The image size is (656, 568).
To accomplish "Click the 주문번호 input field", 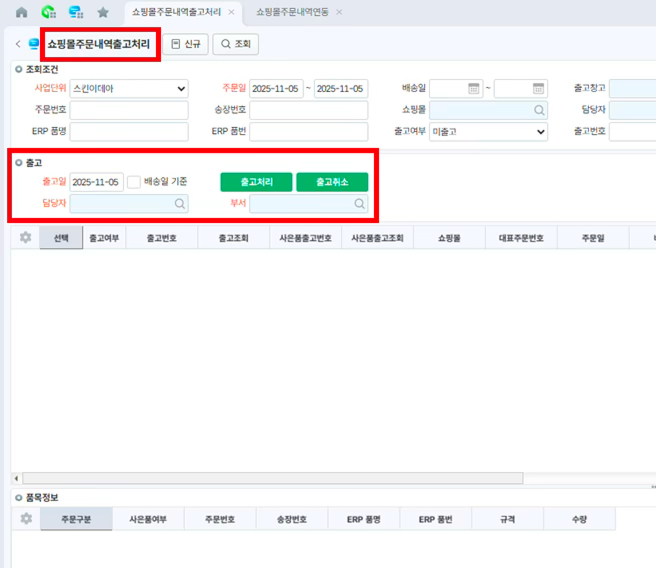I will (128, 110).
